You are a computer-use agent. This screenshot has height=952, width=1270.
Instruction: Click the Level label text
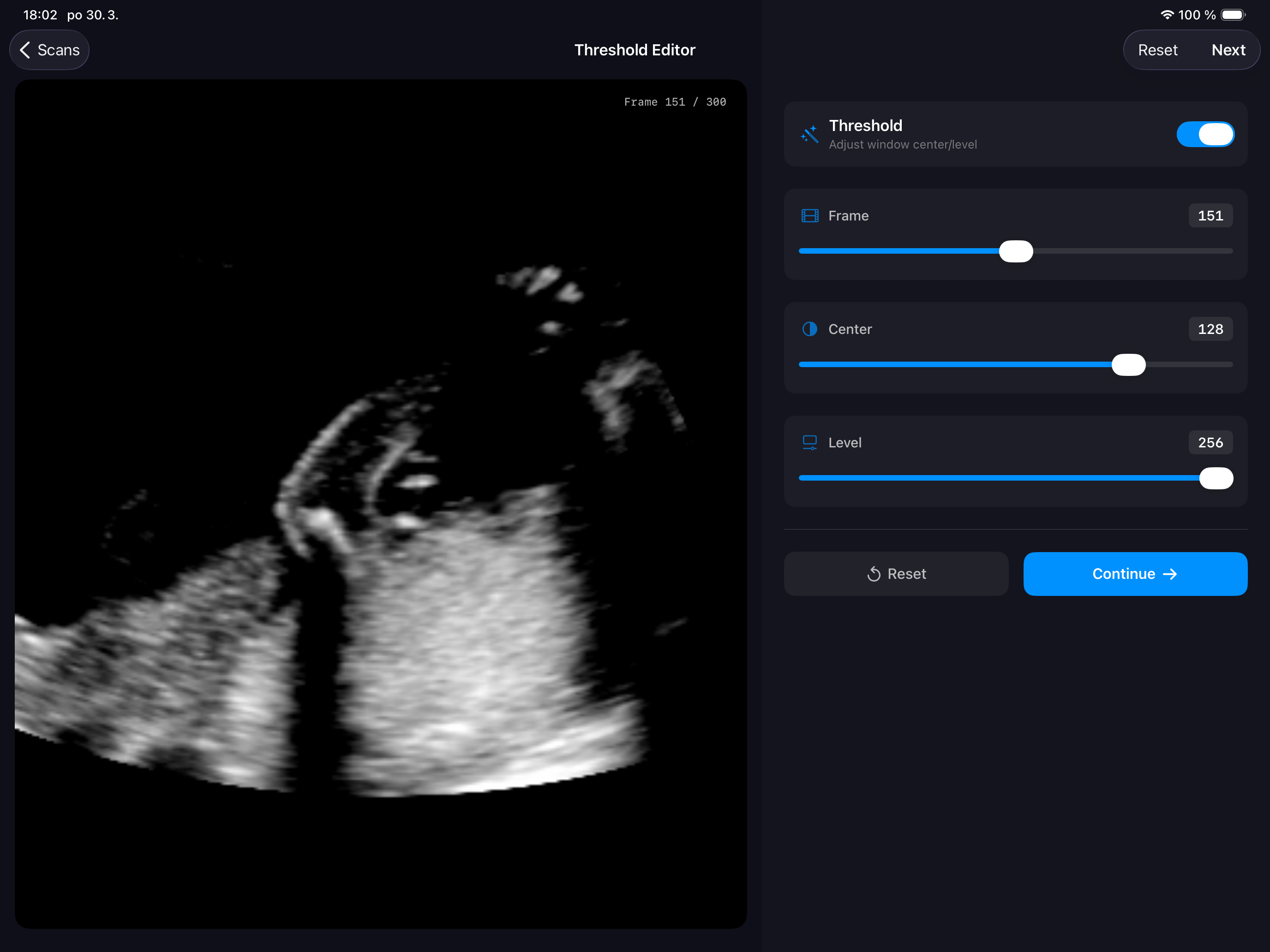pyautogui.click(x=845, y=442)
